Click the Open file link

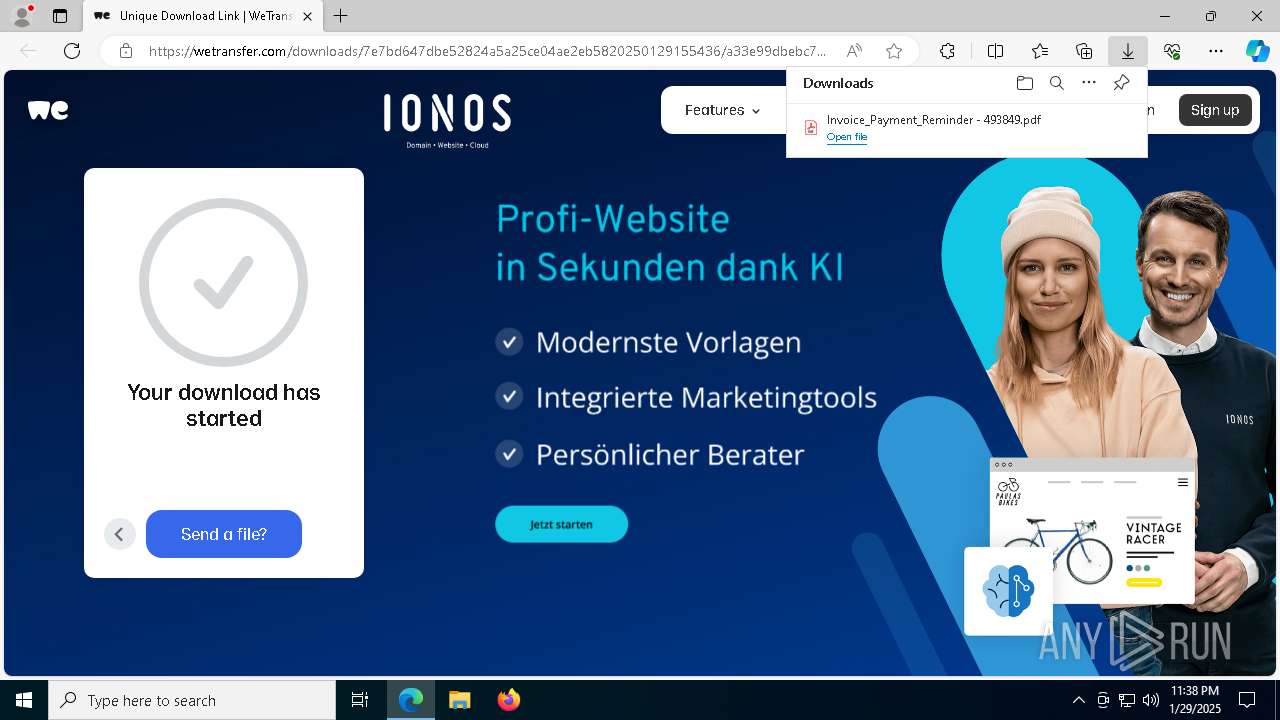[x=847, y=137]
